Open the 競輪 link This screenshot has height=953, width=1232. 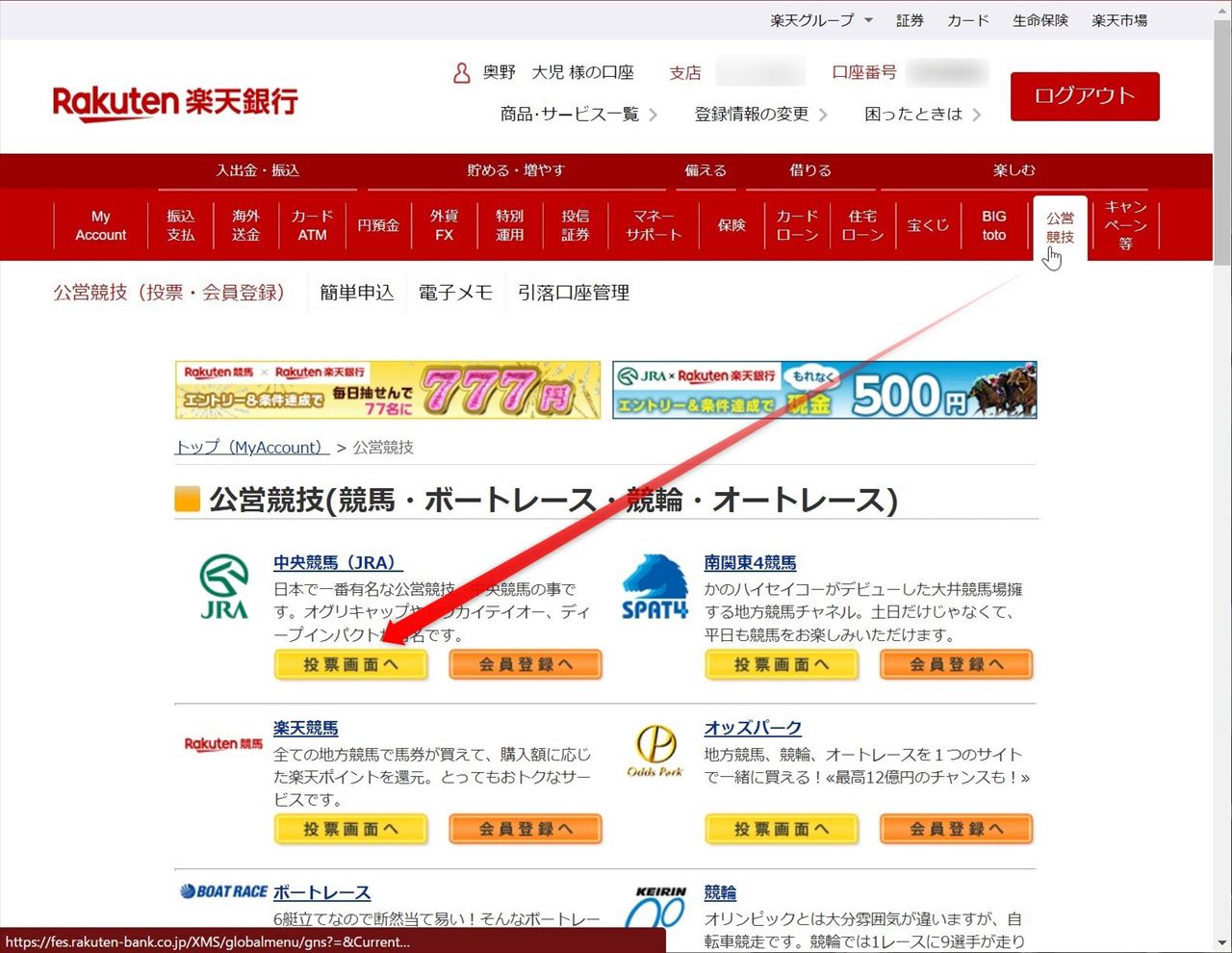[x=720, y=893]
